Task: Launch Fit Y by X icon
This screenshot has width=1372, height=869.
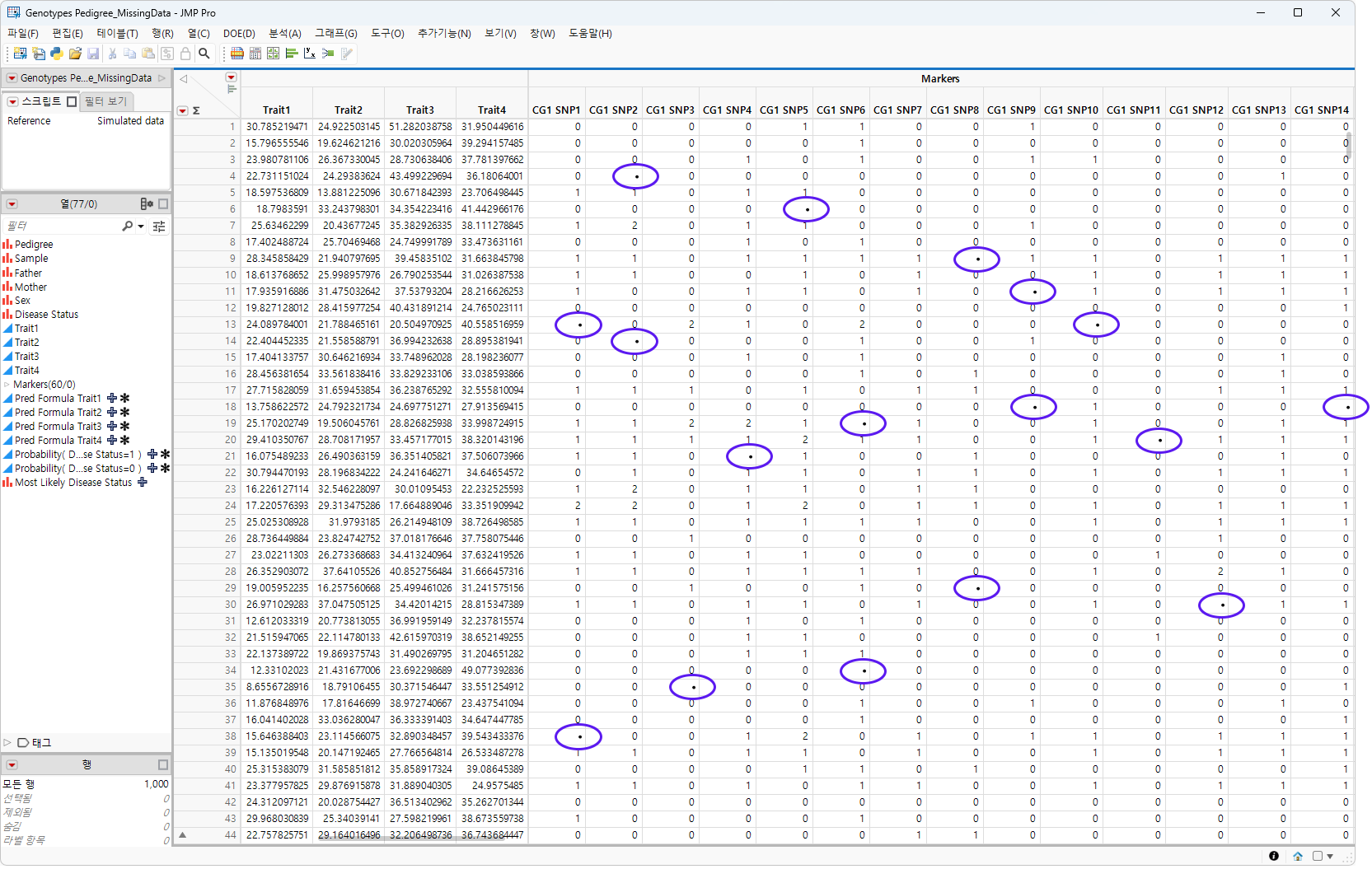Action: pos(310,54)
